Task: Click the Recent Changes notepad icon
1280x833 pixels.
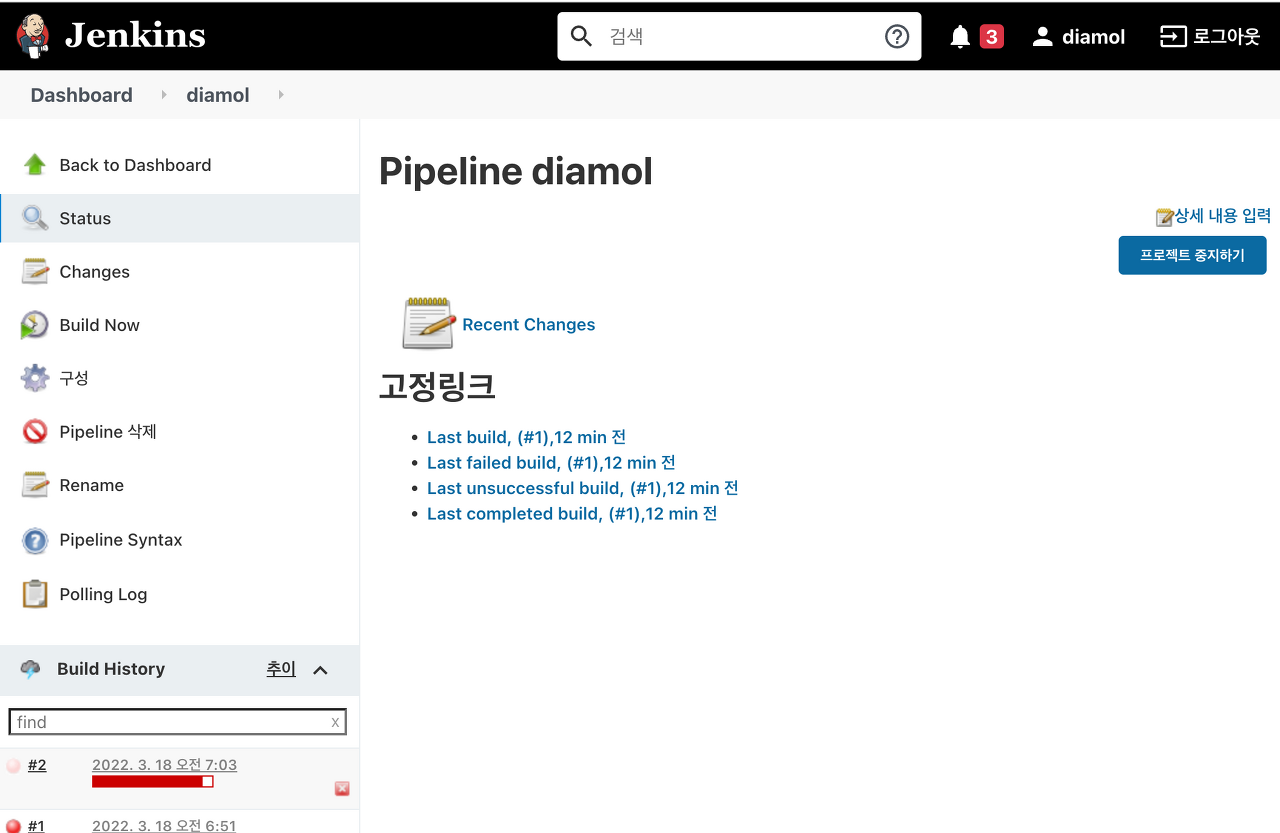Action: [x=428, y=323]
